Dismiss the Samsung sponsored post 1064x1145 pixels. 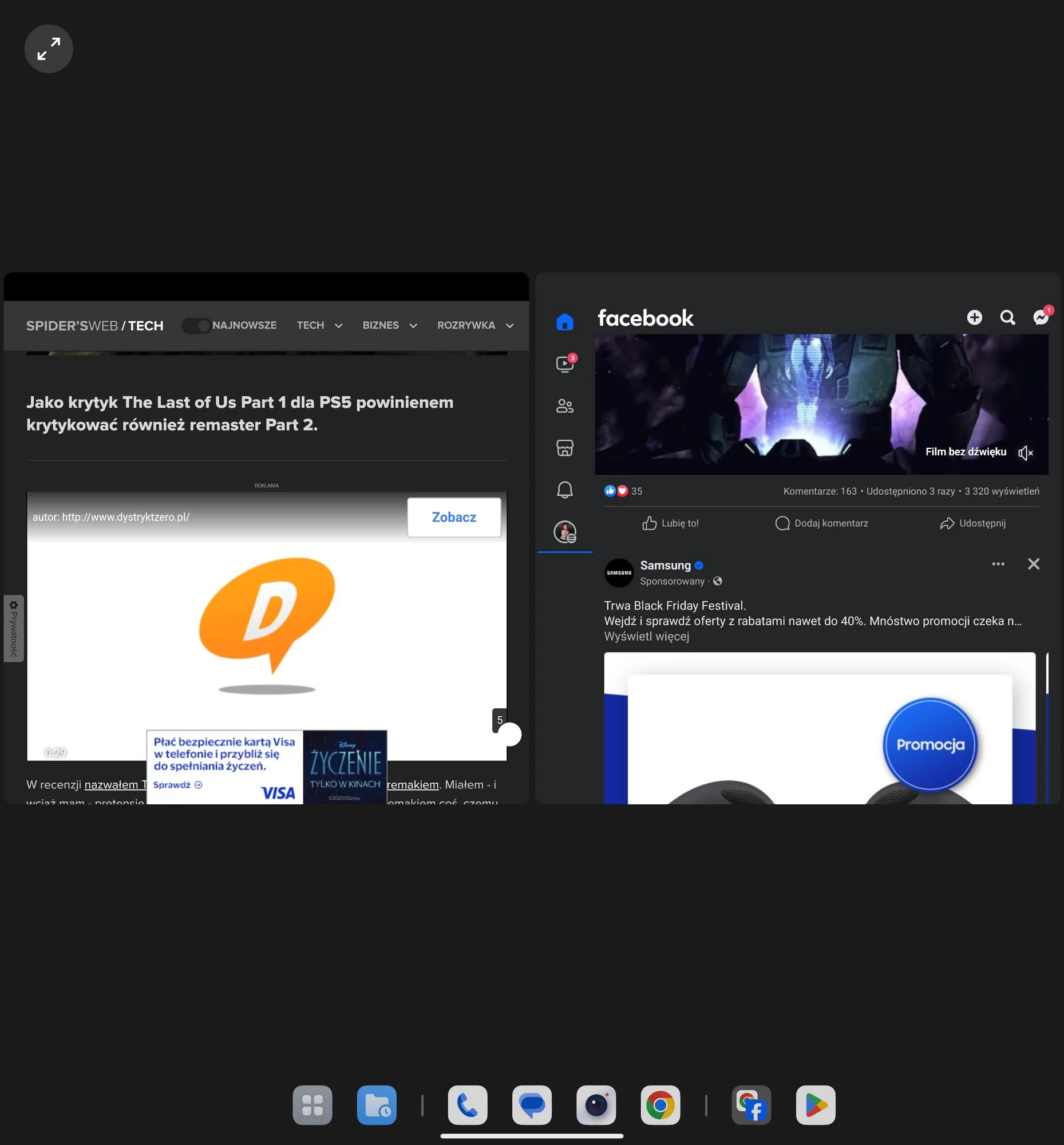coord(1034,564)
